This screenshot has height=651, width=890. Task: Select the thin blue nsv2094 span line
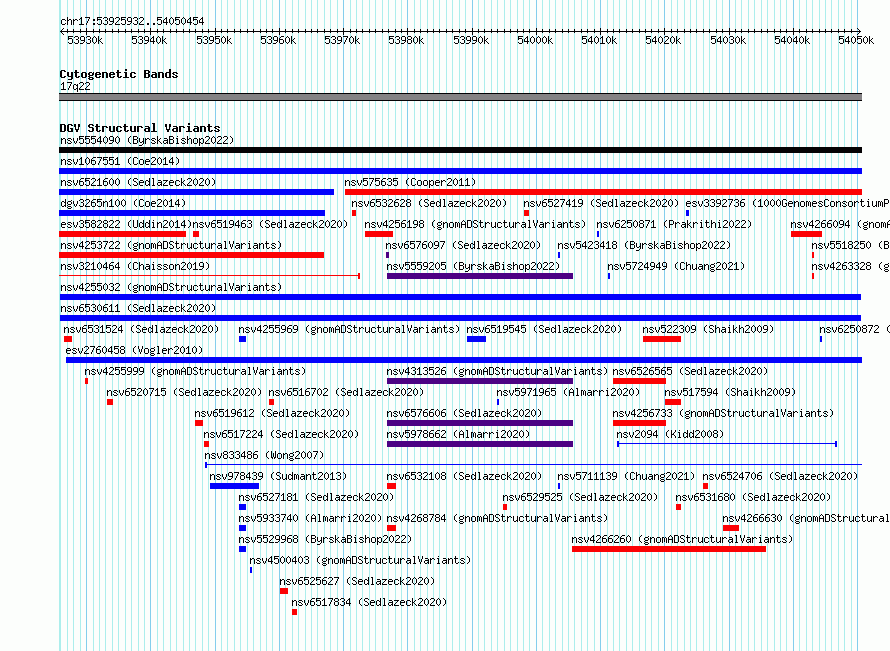coord(727,444)
